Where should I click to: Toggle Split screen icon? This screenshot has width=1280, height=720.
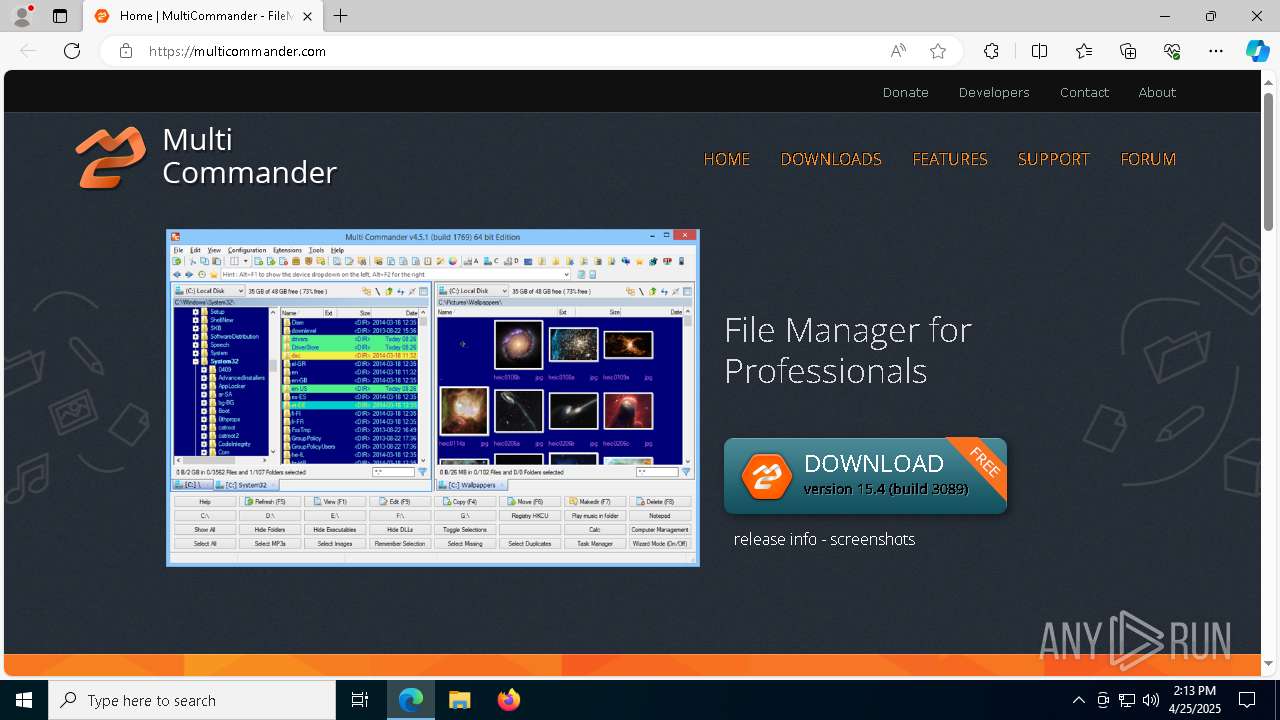1039,51
